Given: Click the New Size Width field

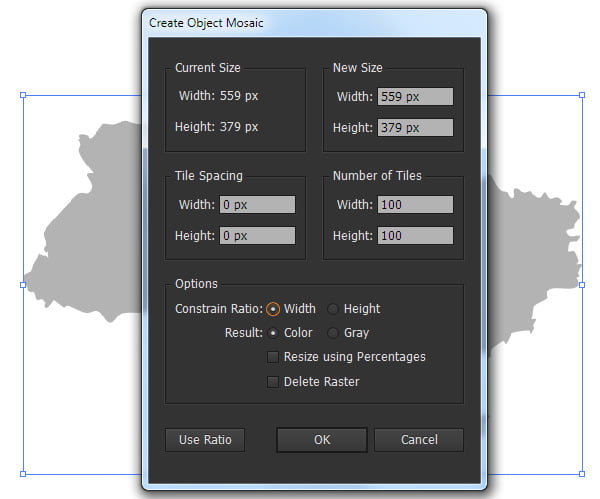Looking at the screenshot, I should point(416,96).
